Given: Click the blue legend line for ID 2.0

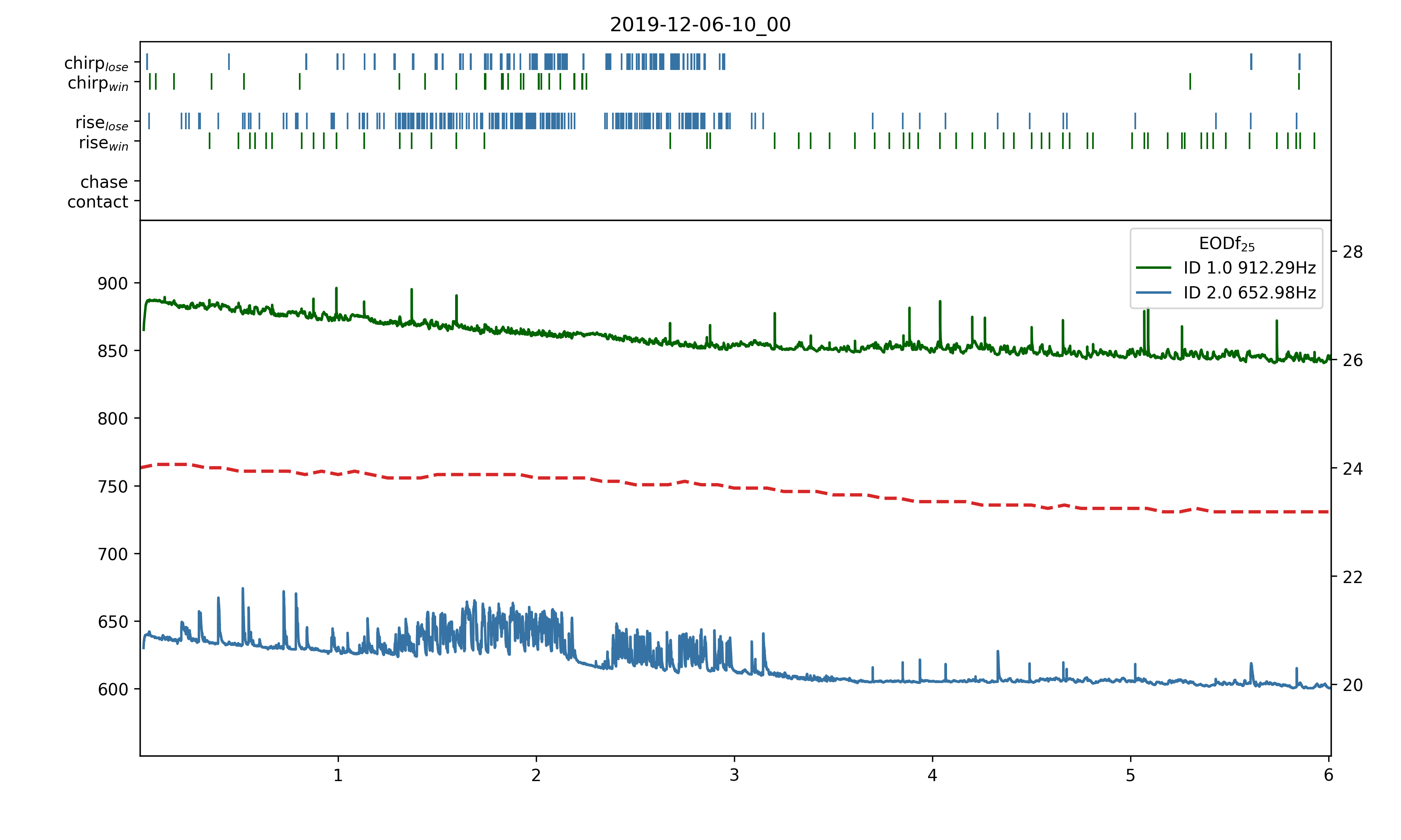Looking at the screenshot, I should 1153,293.
